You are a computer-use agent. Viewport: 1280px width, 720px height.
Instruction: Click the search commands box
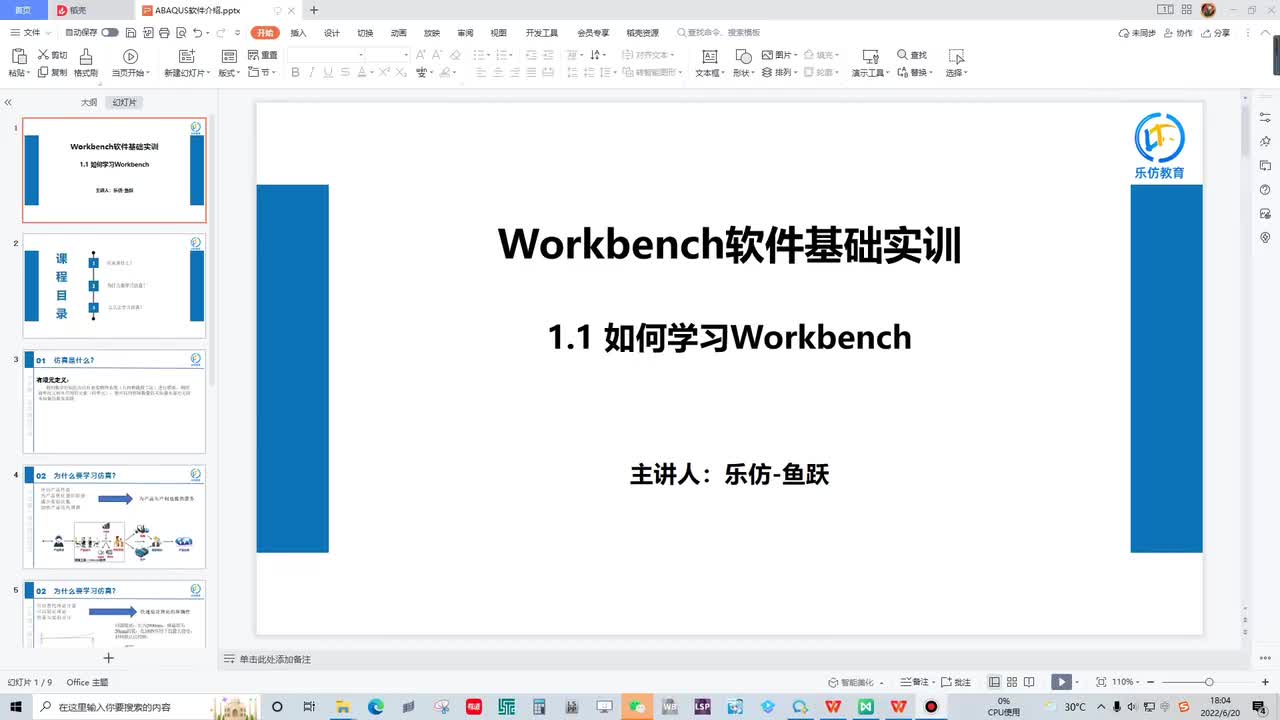[x=718, y=33]
